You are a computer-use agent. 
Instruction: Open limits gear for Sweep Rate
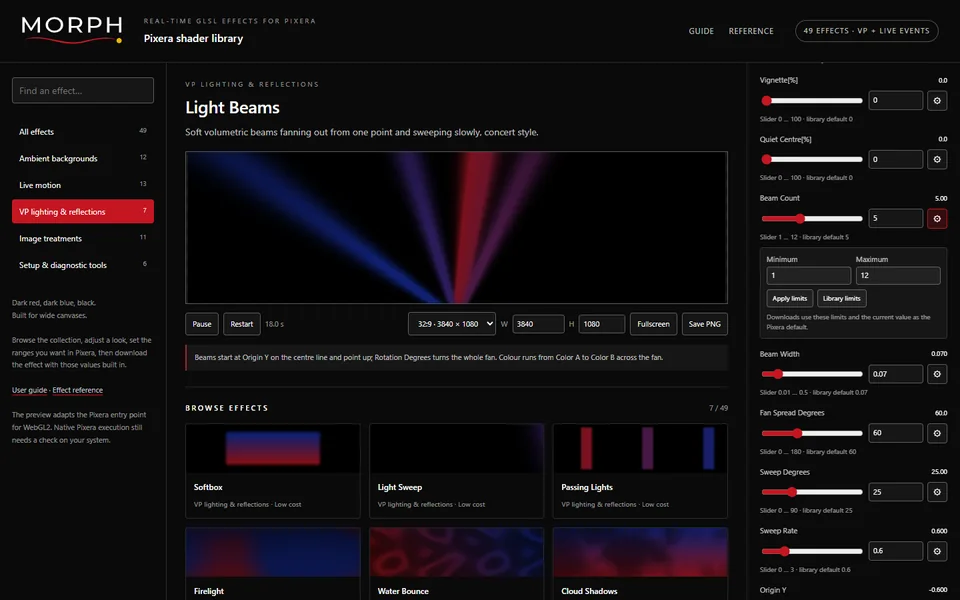(937, 551)
